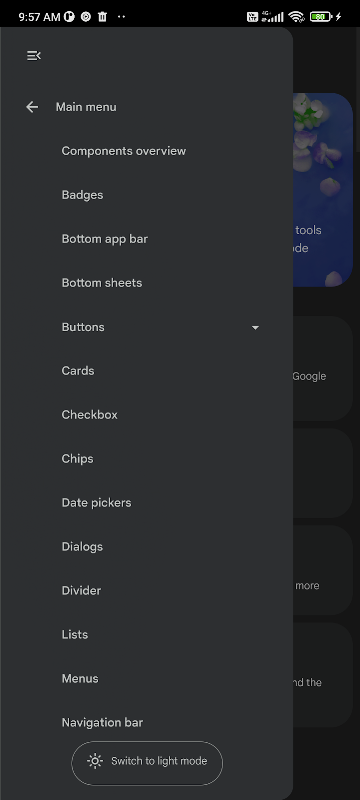Tap the sun icon for light mode
360x800 pixels.
pyautogui.click(x=95, y=761)
